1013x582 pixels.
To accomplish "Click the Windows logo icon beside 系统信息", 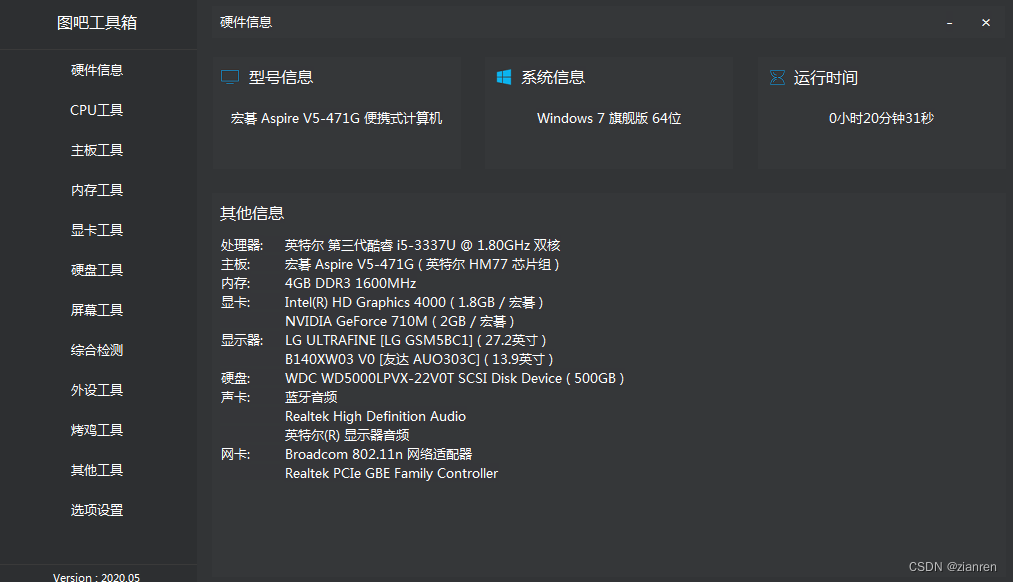I will (x=504, y=77).
